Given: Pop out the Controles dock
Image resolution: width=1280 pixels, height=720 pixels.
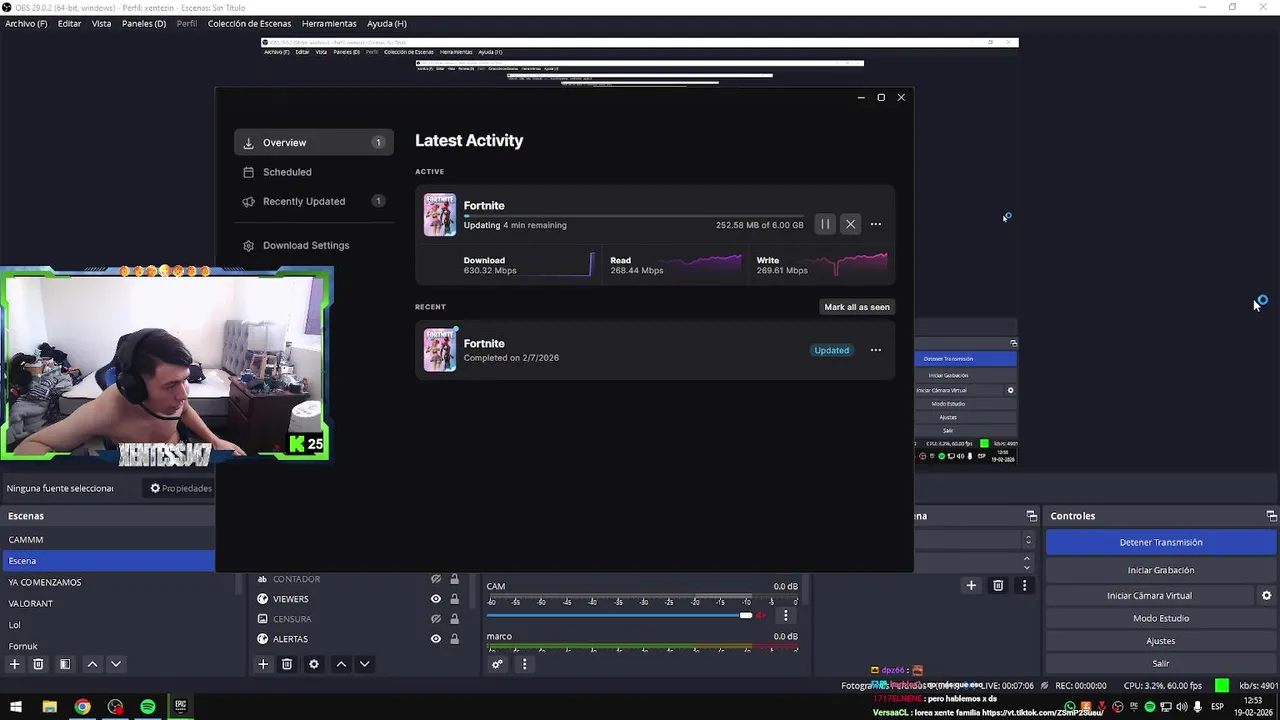Looking at the screenshot, I should [1271, 516].
